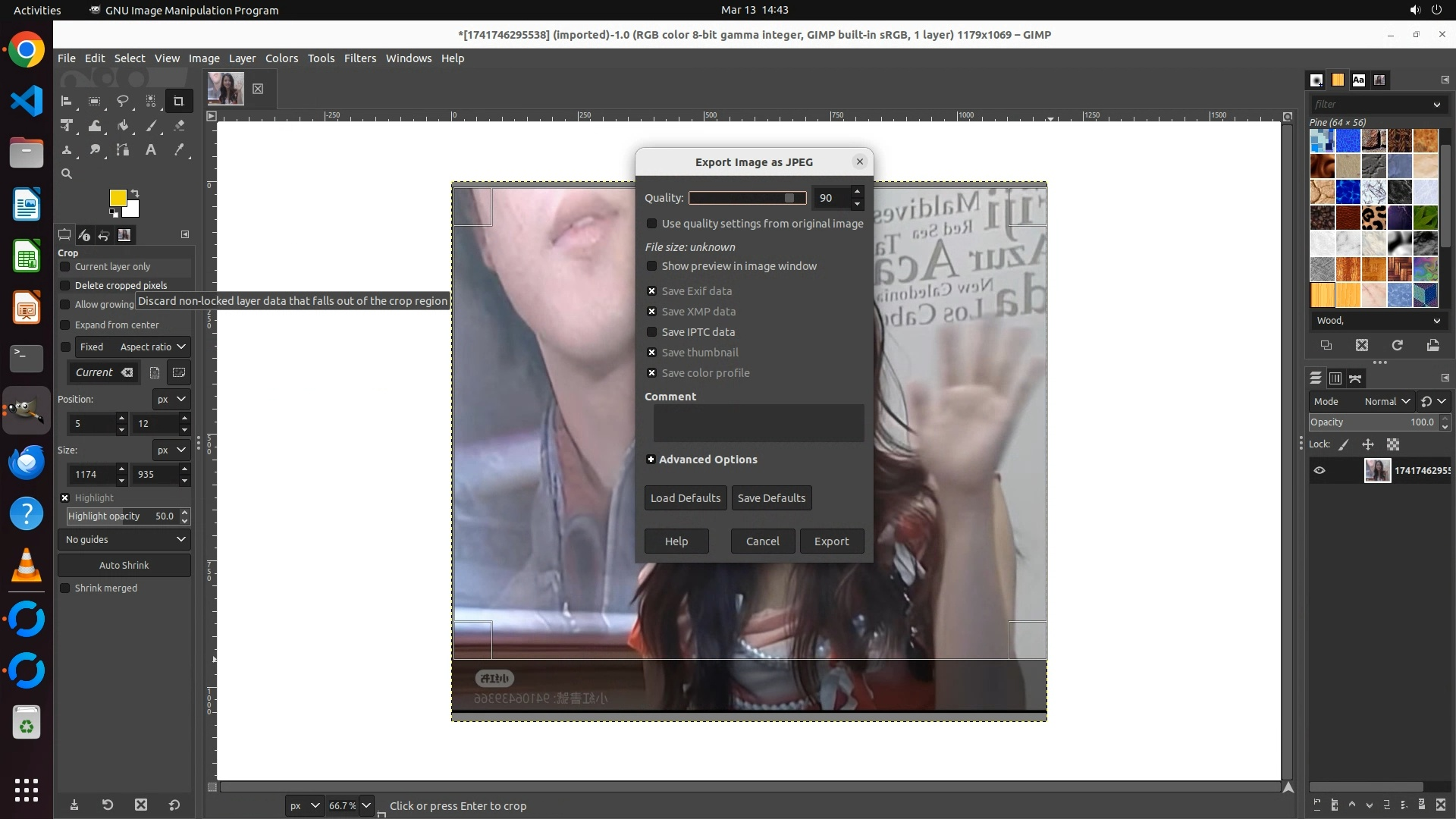Open the layer Mode Normal dropdown
This screenshot has height=819, width=1456.
coord(1386,401)
